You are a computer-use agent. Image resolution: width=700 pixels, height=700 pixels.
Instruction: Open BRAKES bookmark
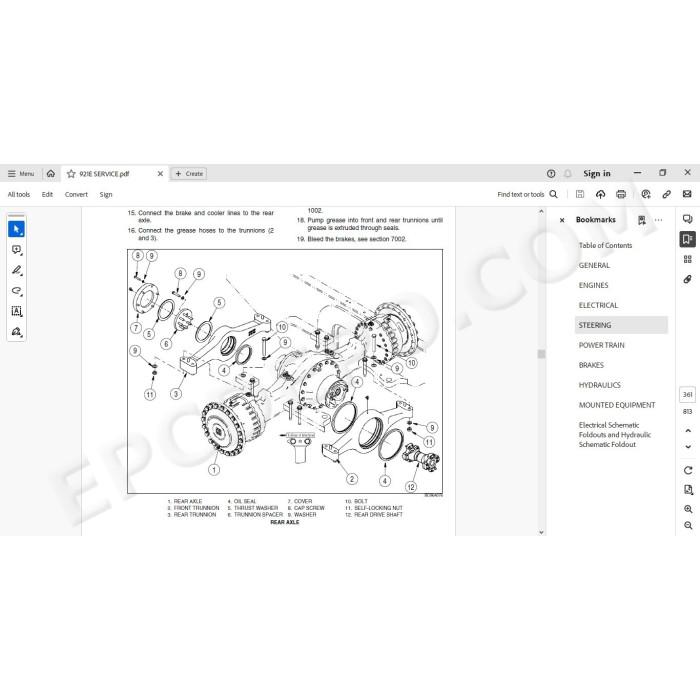pyautogui.click(x=591, y=365)
